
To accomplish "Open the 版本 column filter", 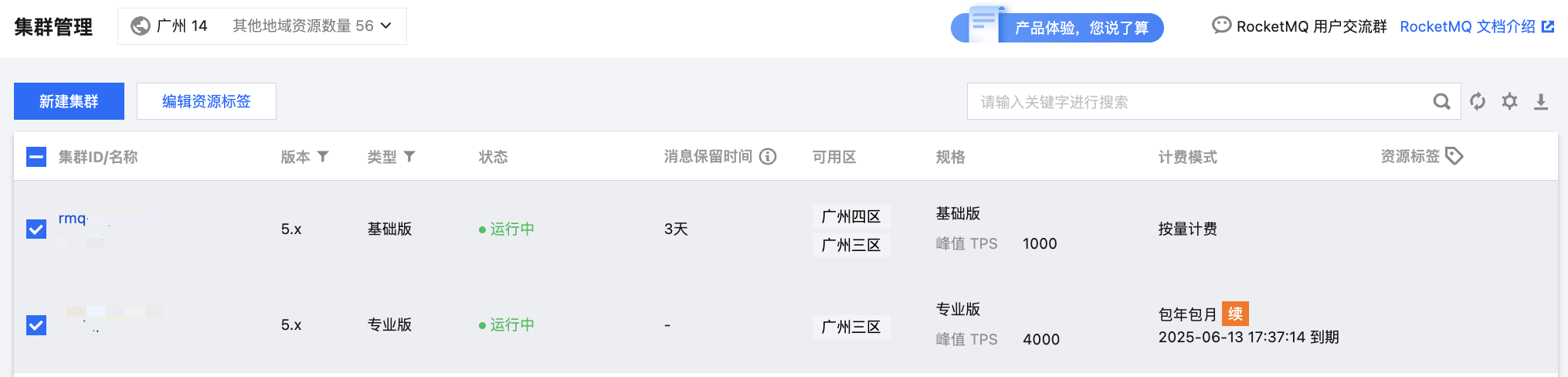I will tap(323, 157).
